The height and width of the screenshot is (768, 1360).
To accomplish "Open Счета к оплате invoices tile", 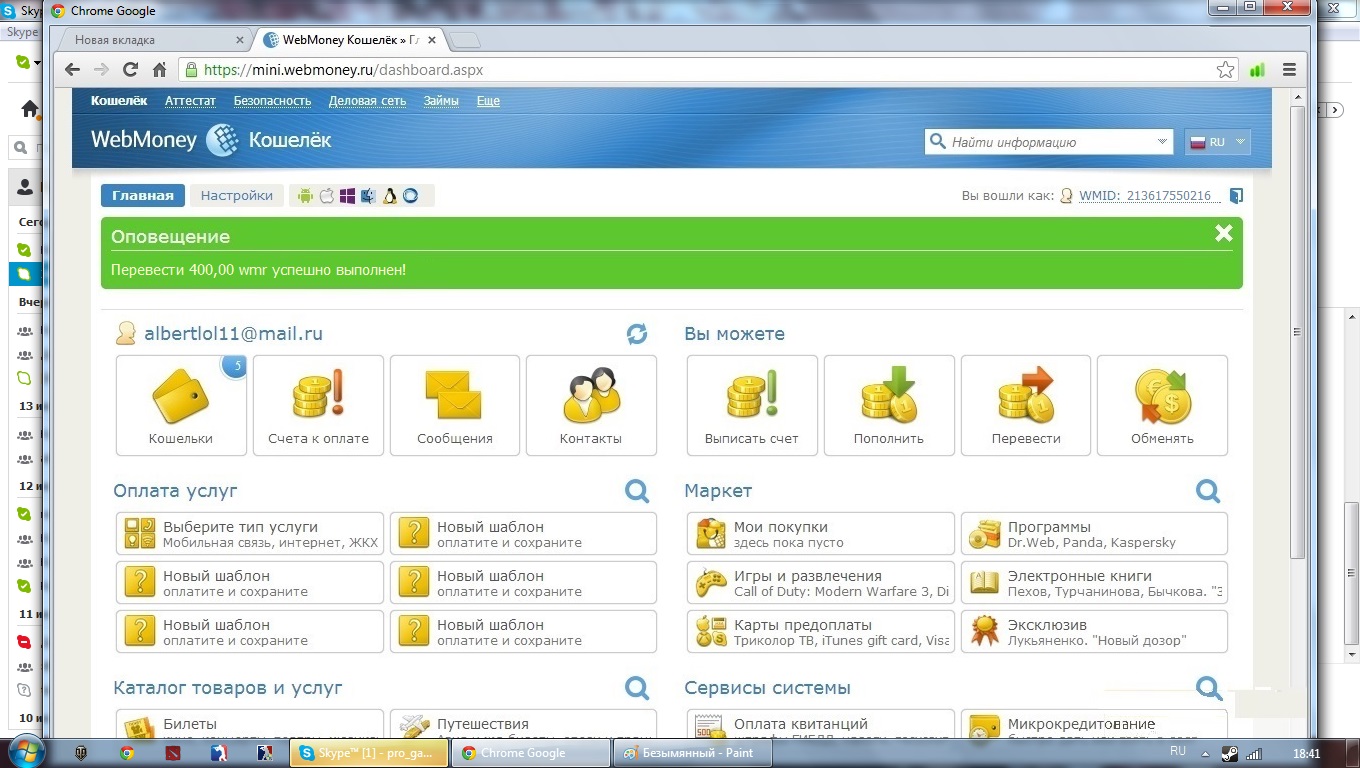I will click(x=318, y=405).
